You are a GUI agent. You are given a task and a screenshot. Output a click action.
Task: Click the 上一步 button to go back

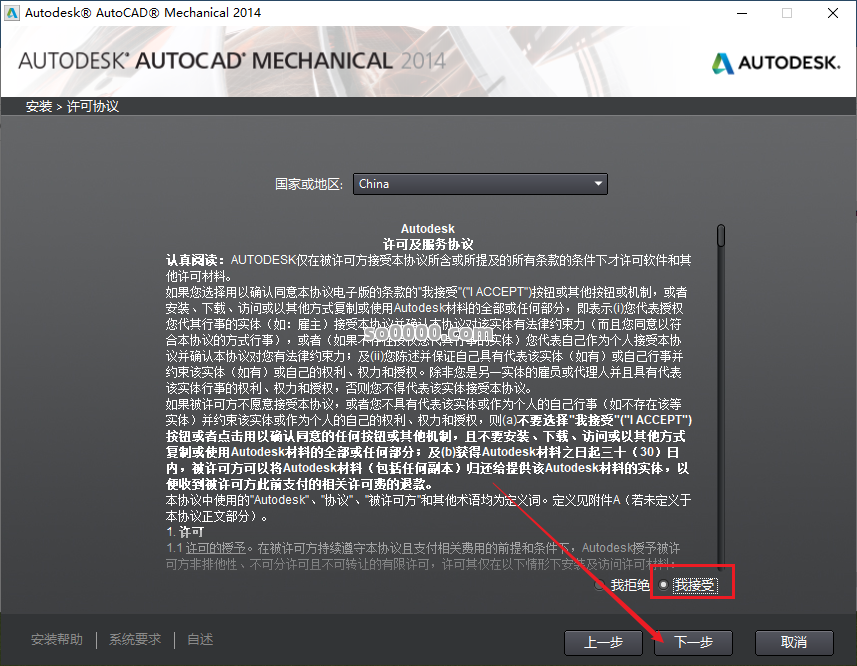(603, 643)
